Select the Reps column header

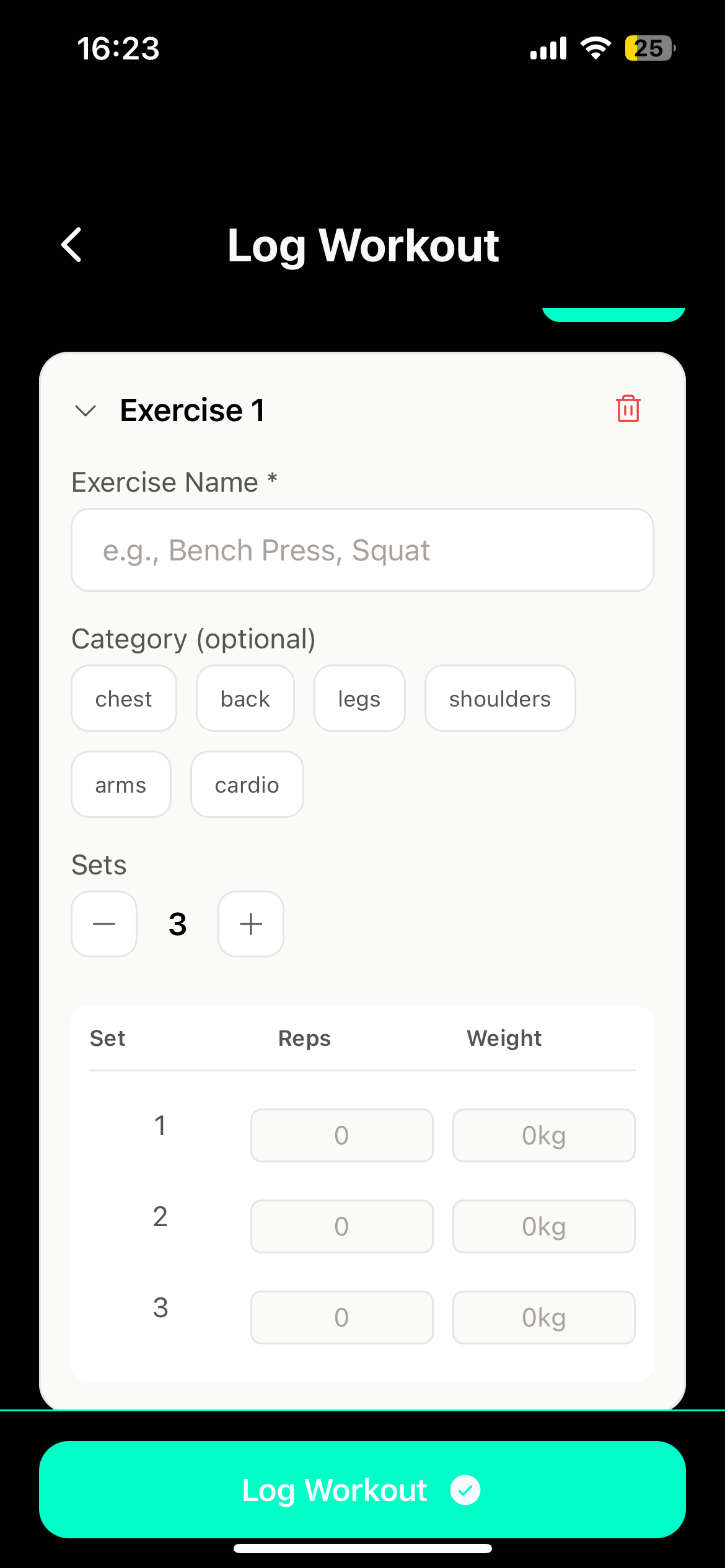click(304, 1038)
